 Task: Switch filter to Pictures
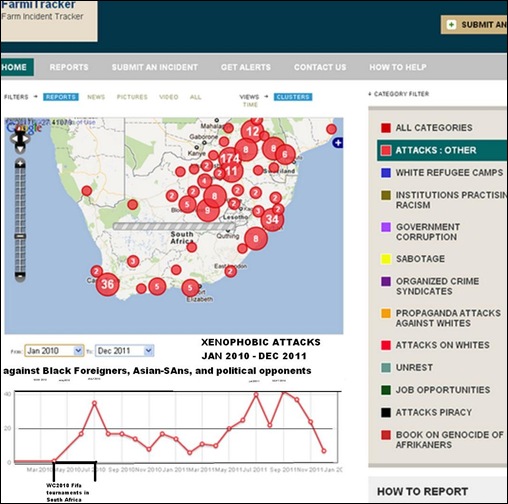132,97
